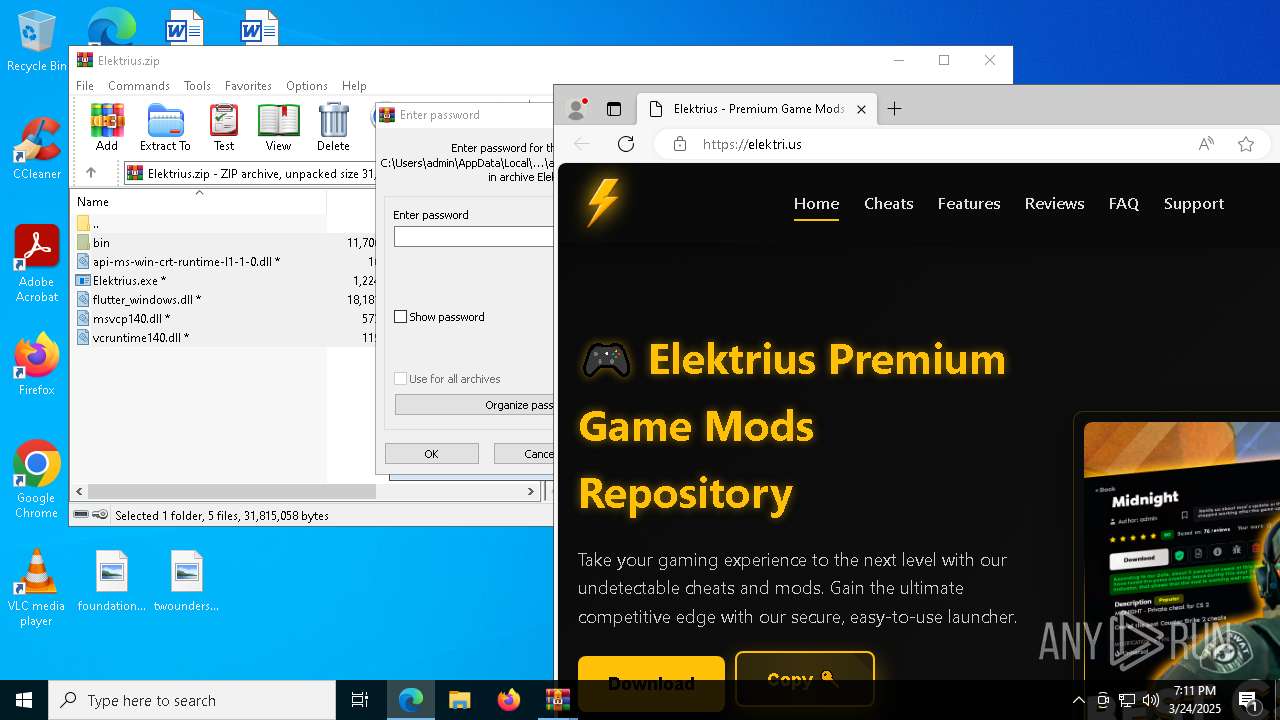Viewport: 1280px width, 720px height.
Task: Click the Organize passwords button
Action: [474, 405]
